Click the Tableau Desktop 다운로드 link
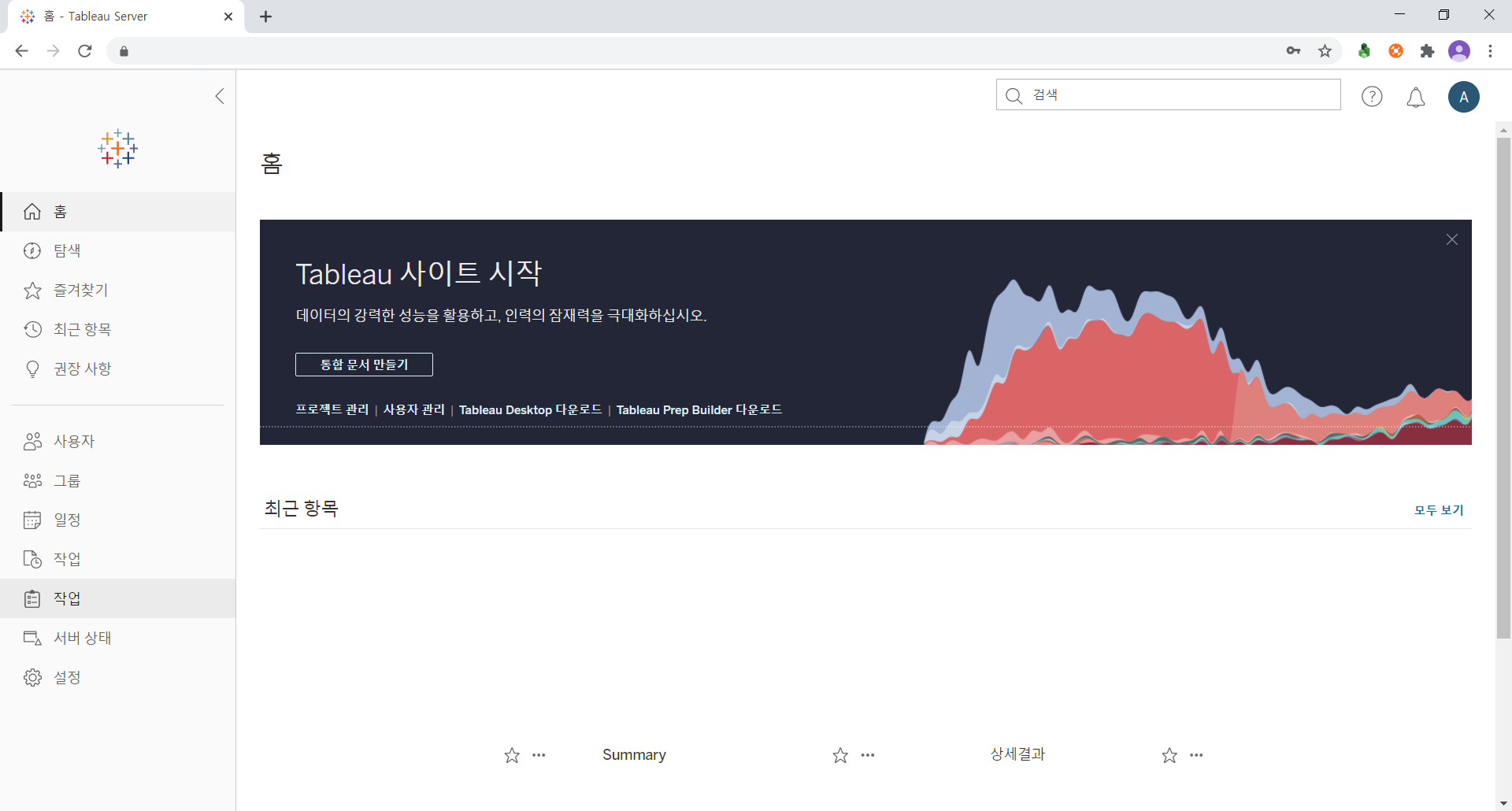 click(530, 409)
